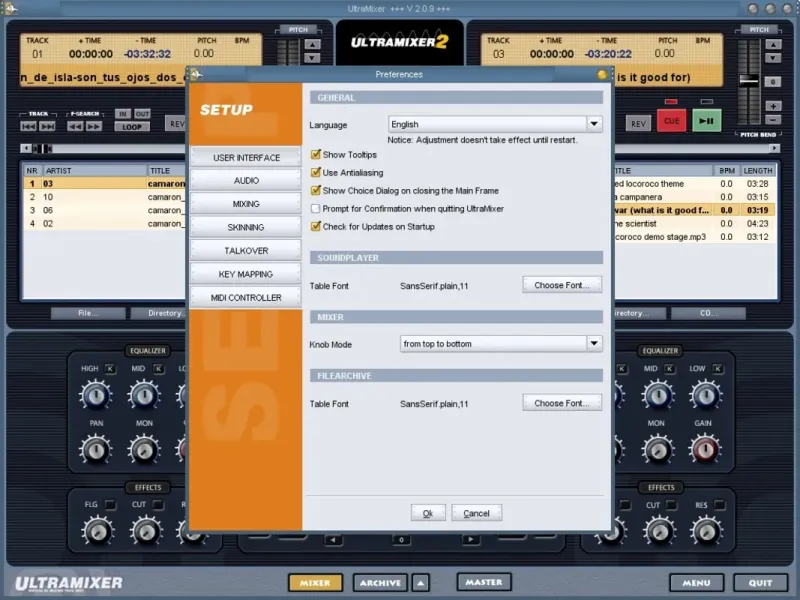Click the Language field showing English
The image size is (800, 600).
pos(487,124)
